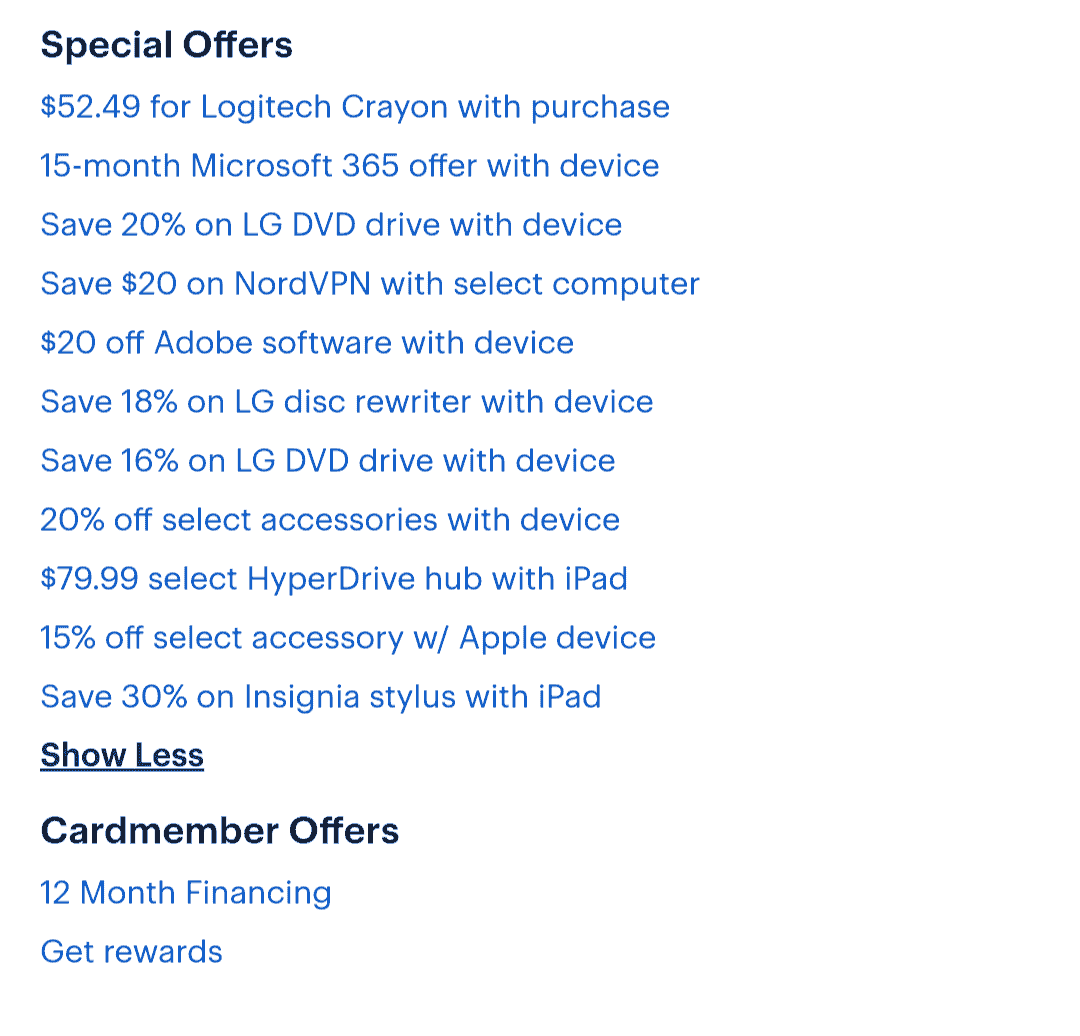1080x1036 pixels.
Task: Go to the Insignia stylus with iPad deal
Action: pyautogui.click(x=321, y=697)
